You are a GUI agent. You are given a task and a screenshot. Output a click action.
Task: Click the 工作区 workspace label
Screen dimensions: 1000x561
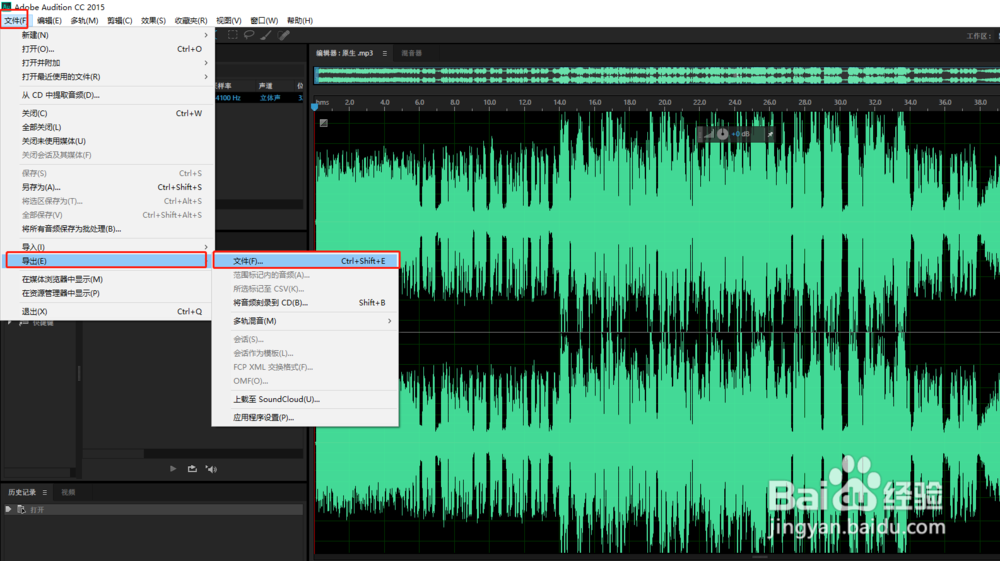979,36
